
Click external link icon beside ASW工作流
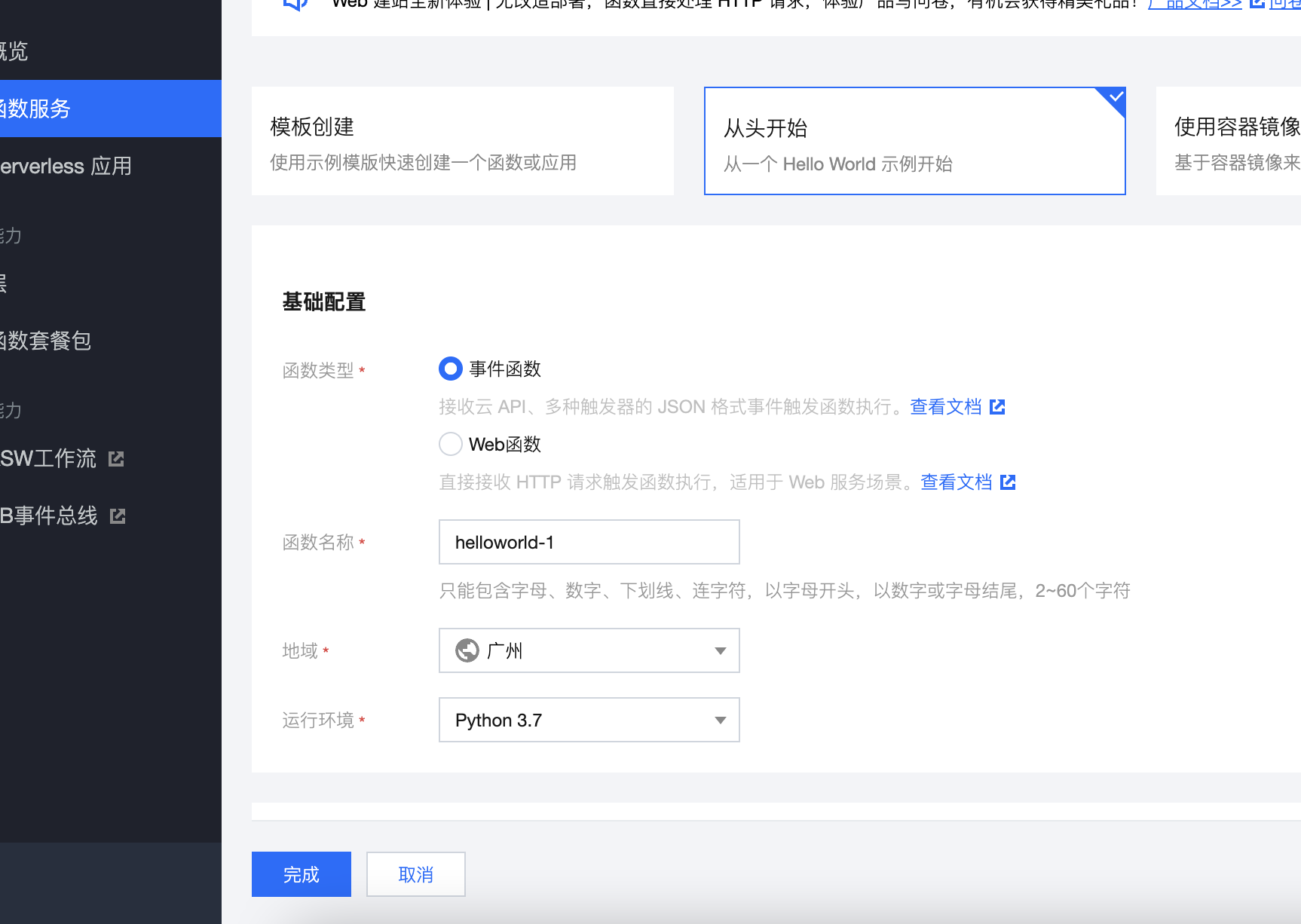(x=116, y=459)
